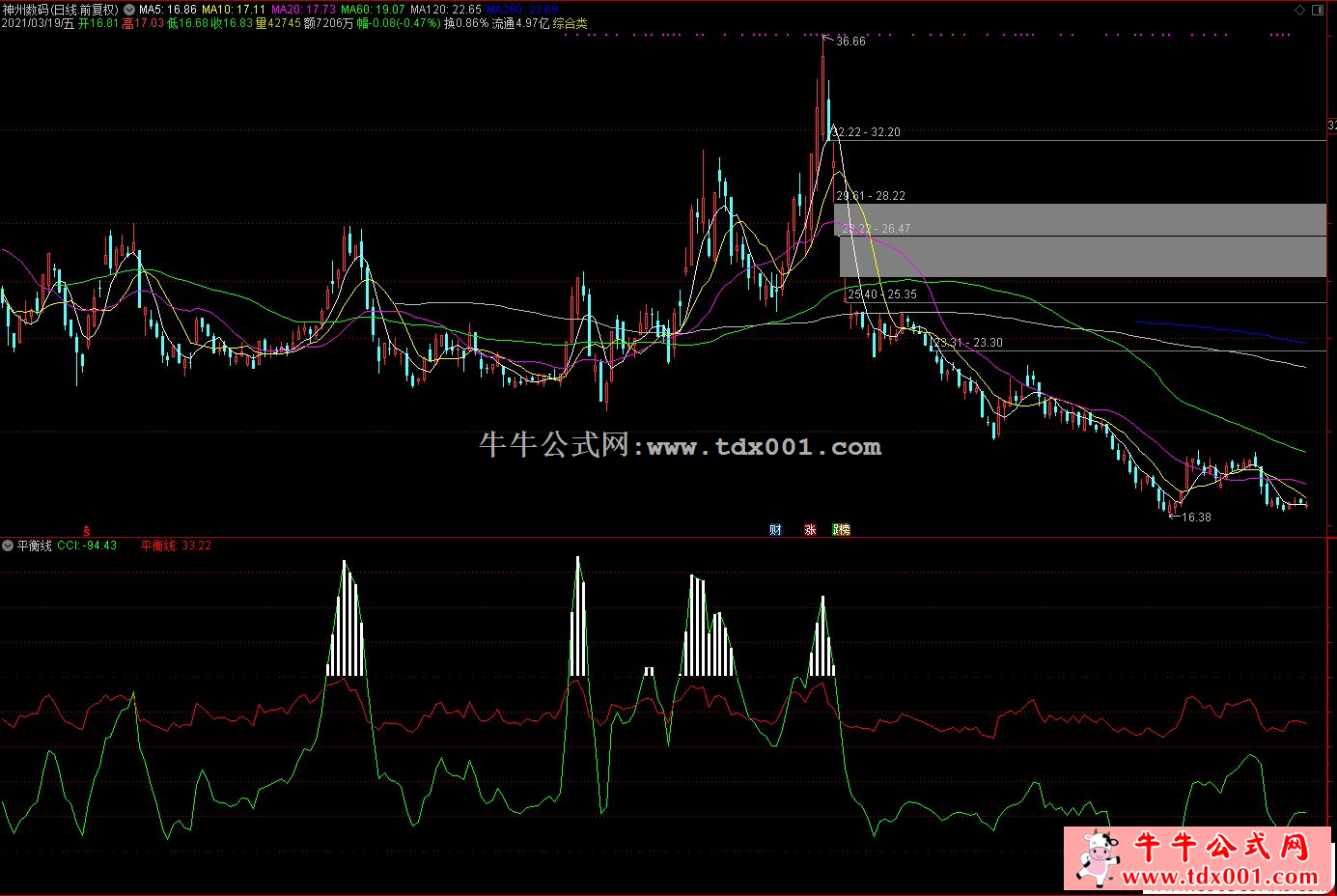Image resolution: width=1337 pixels, height=896 pixels.
Task: Select the MA5: 16.86 label
Action: click(x=168, y=10)
